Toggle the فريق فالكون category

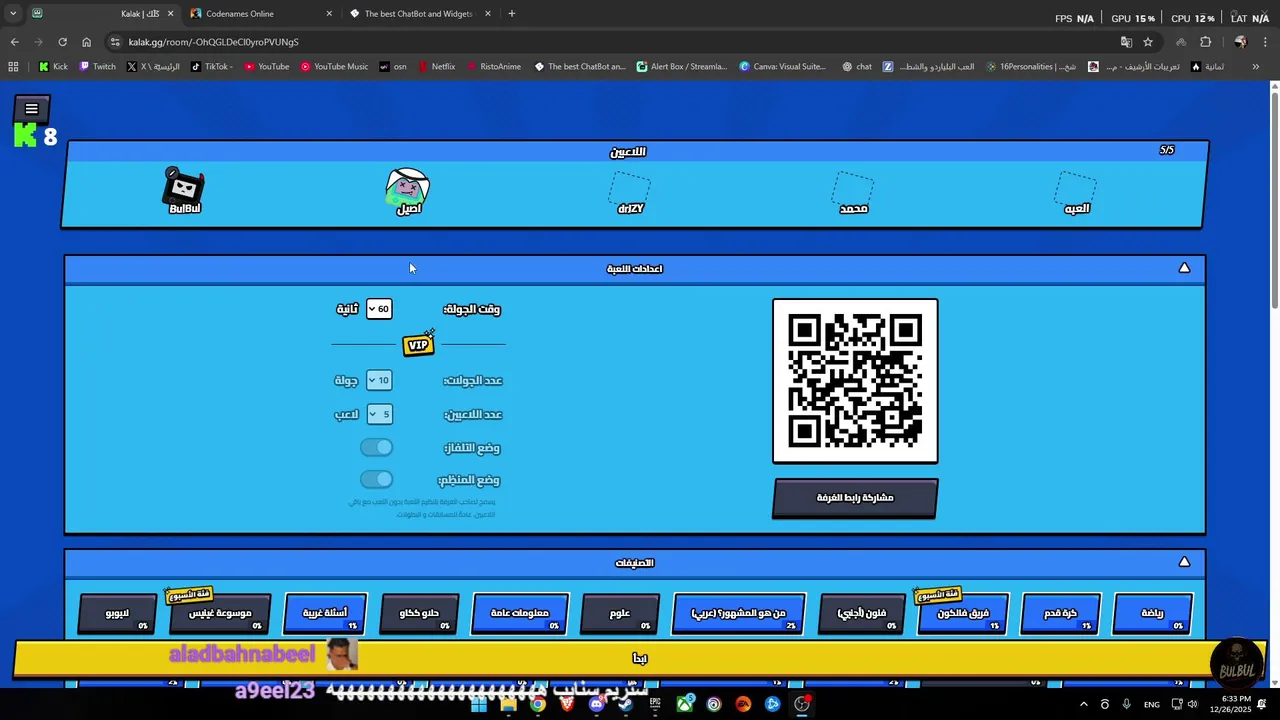[x=962, y=613]
